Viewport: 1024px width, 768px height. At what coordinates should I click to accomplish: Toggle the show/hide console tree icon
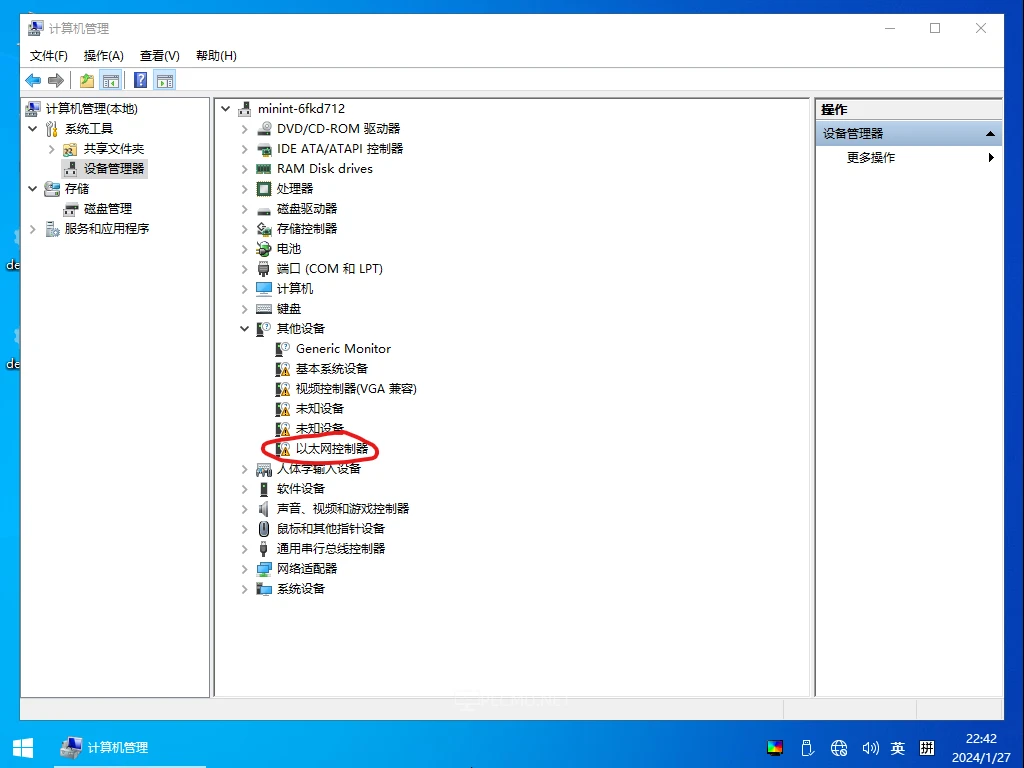click(111, 80)
